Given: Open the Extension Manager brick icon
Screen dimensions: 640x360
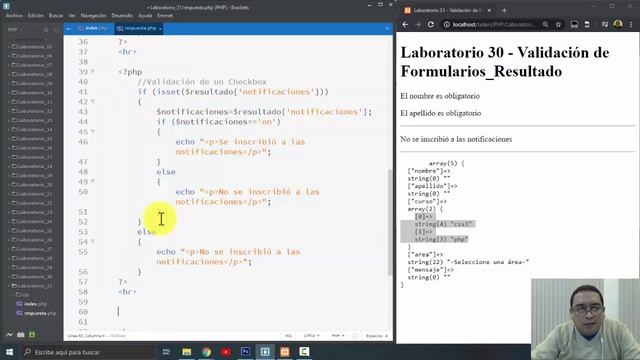Looking at the screenshot, I should point(21,335).
